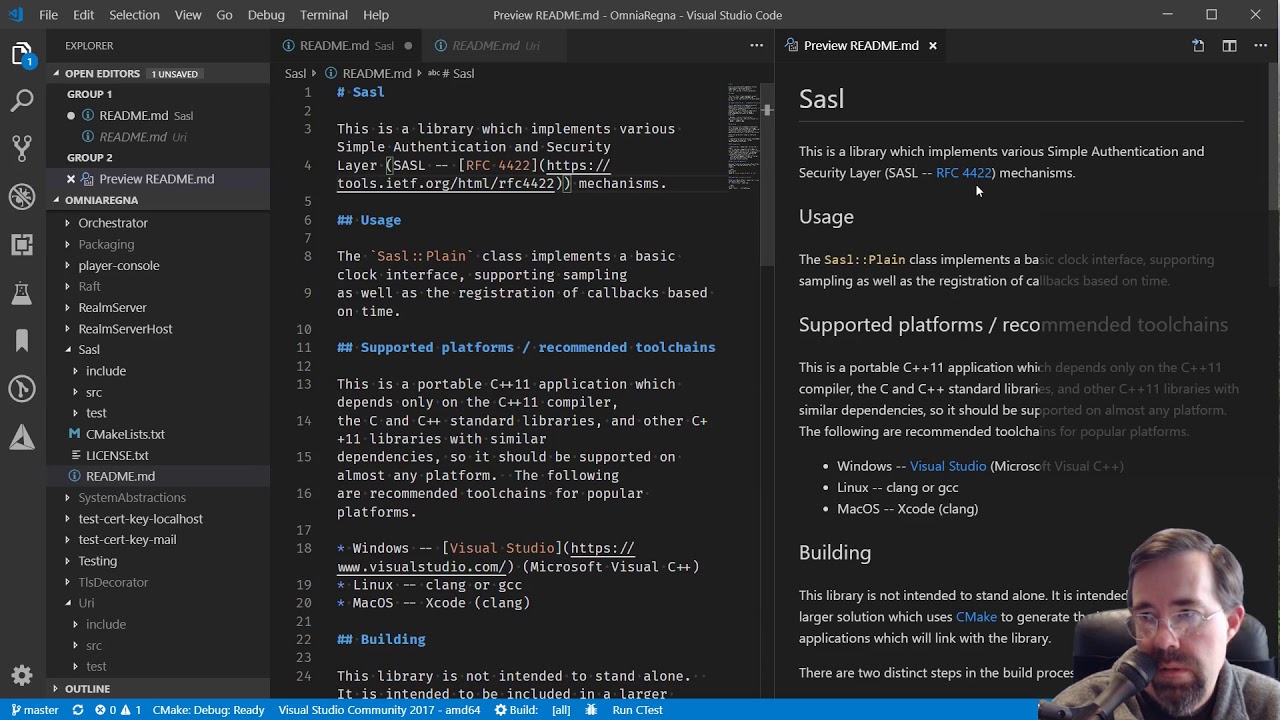1280x720 pixels.
Task: Open the Debug menu
Action: click(x=266, y=15)
